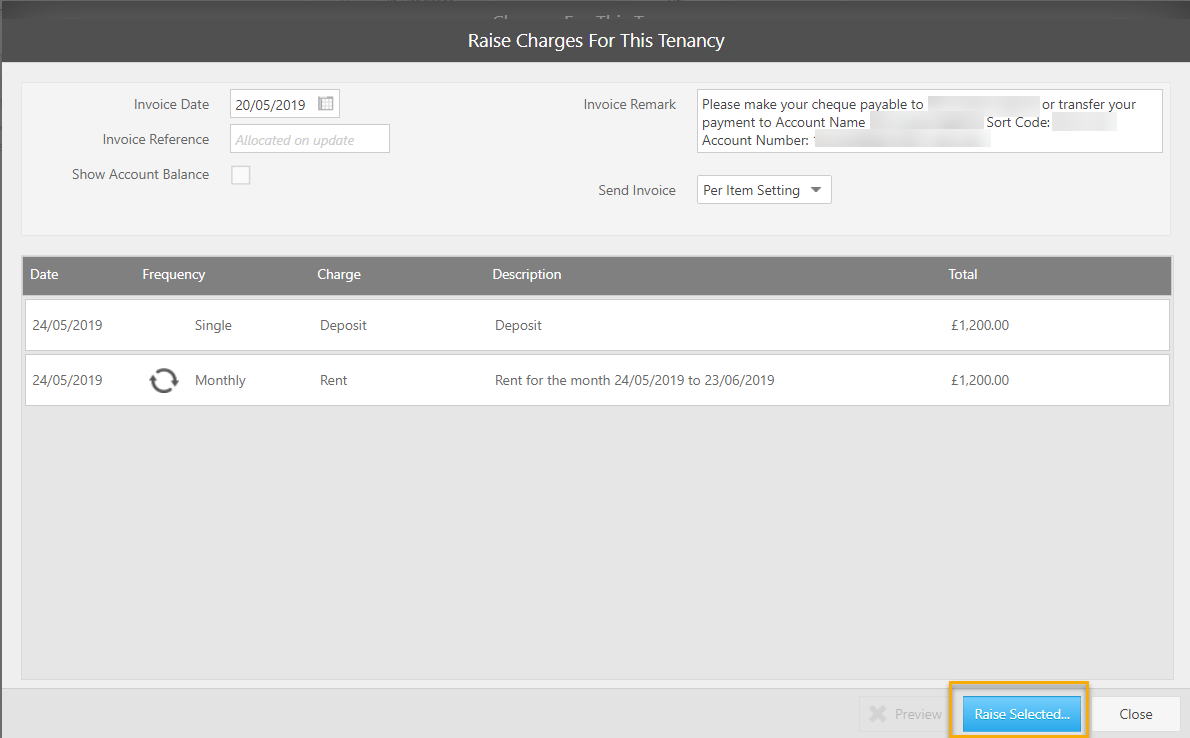Click the Rent row's £1,200.00 total

click(980, 380)
